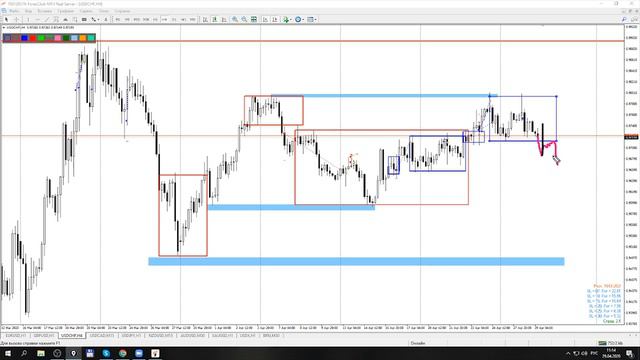Switch chart to M30 timeframe

pos(146,19)
